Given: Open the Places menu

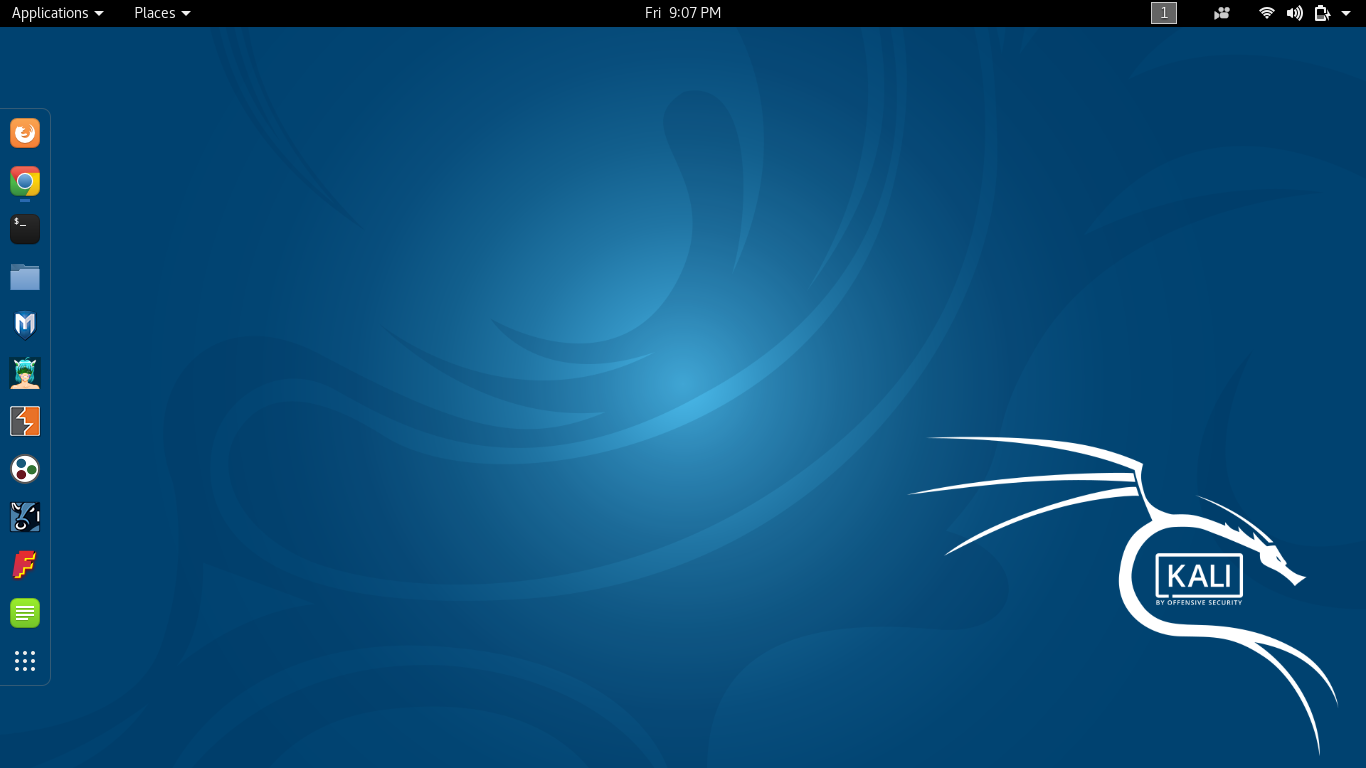Looking at the screenshot, I should [x=162, y=13].
